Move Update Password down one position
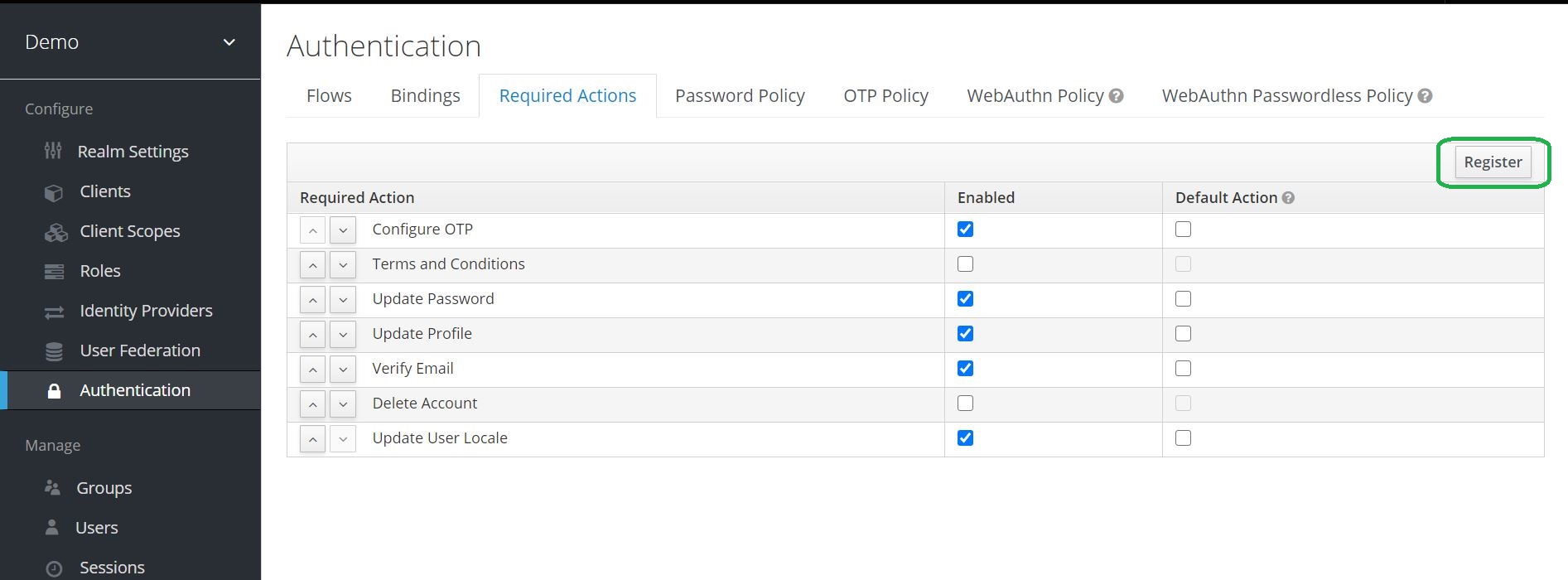This screenshot has height=580, width=1568. 343,299
